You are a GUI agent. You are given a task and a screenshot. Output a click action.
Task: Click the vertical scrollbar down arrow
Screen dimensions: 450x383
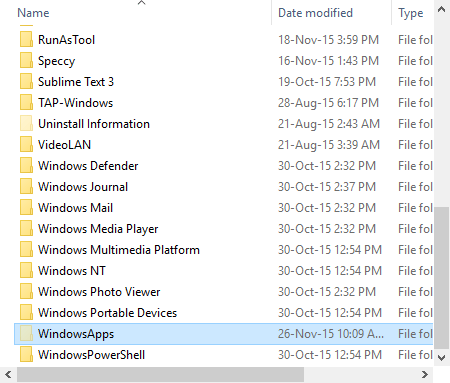[441, 358]
